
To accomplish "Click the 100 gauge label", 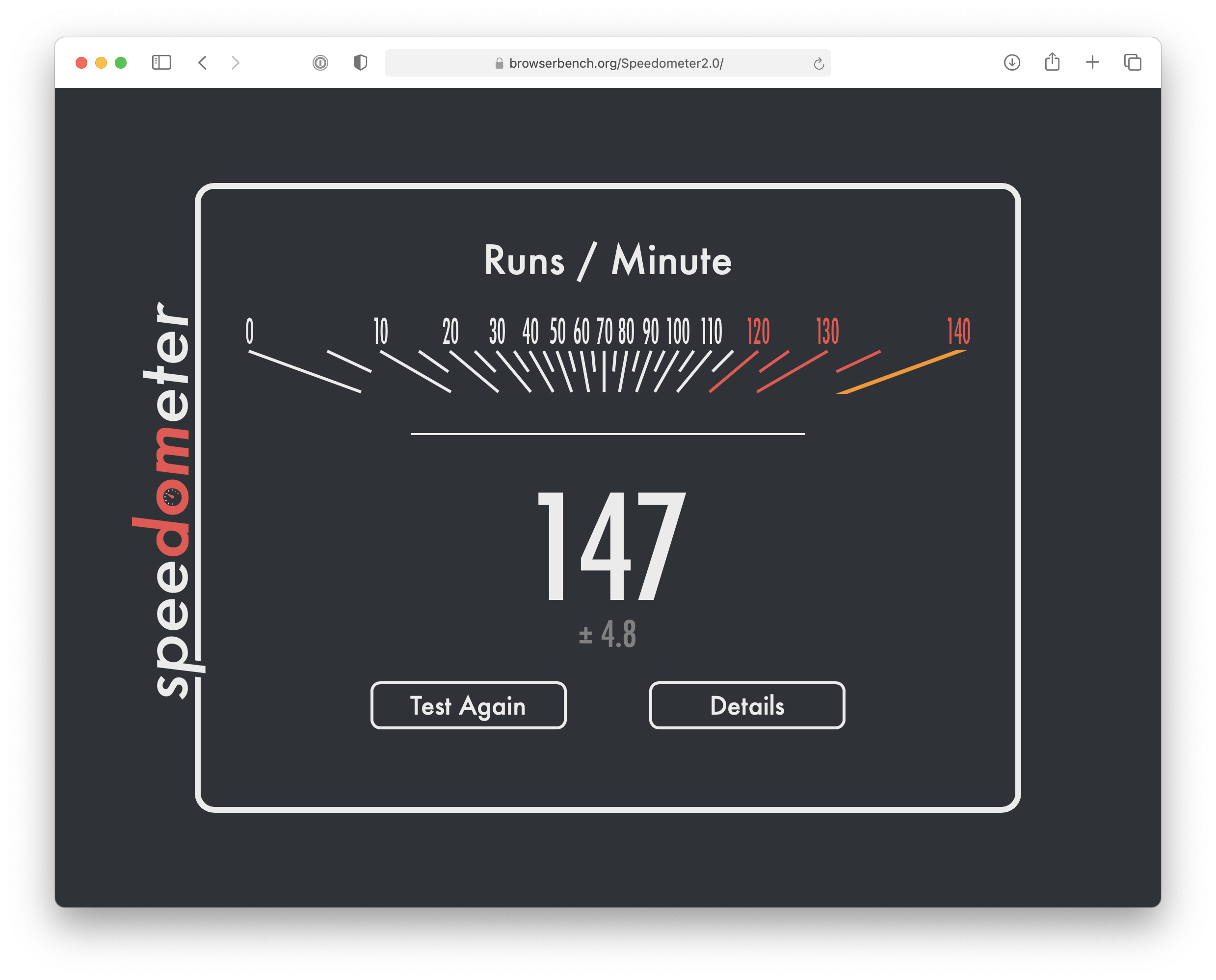I will click(x=678, y=332).
